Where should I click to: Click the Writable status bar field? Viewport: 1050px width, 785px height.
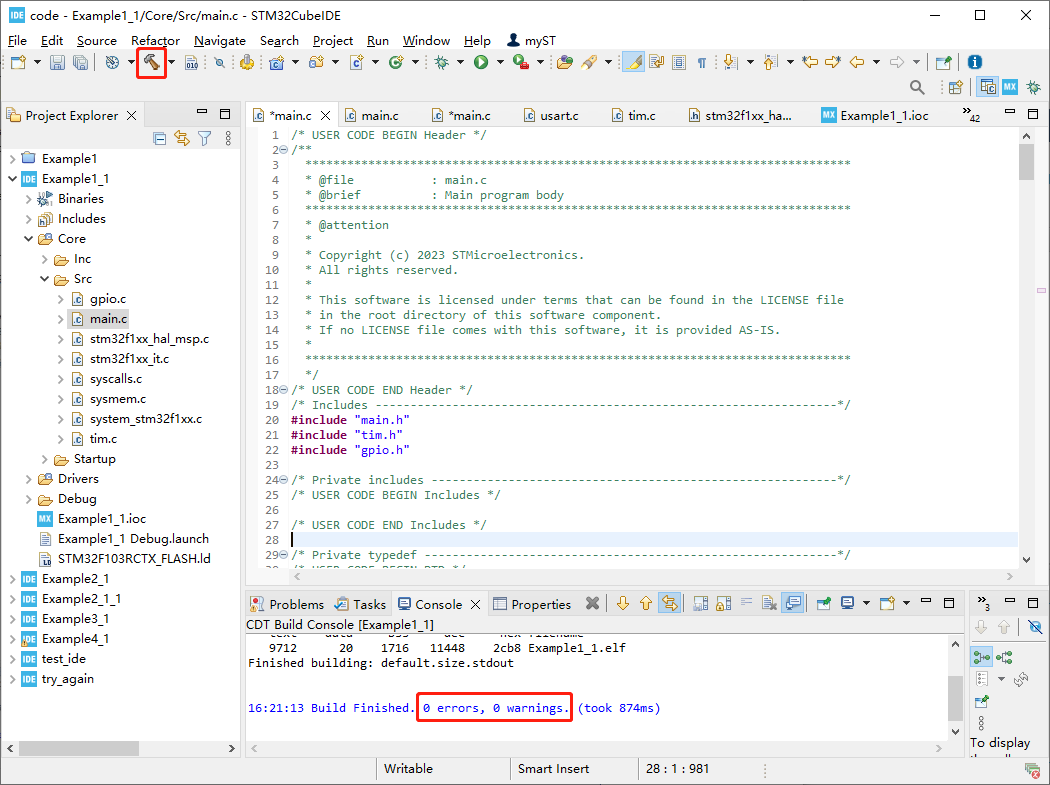click(x=408, y=769)
